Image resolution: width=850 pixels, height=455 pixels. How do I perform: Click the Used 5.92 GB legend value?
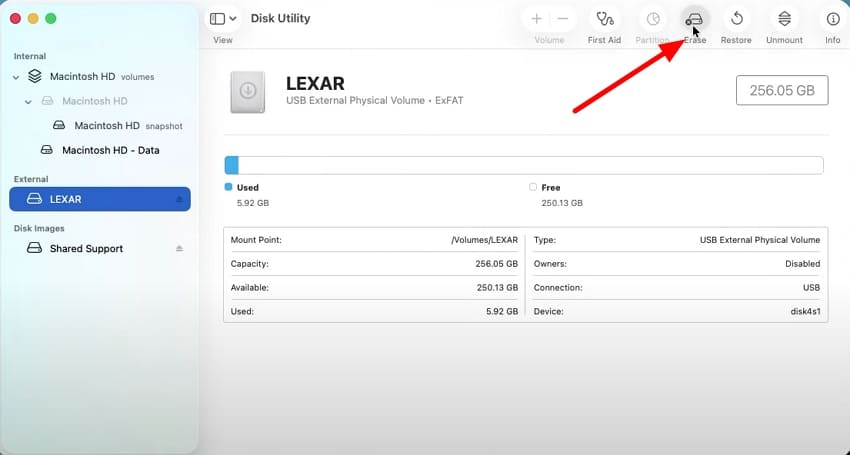pos(253,203)
